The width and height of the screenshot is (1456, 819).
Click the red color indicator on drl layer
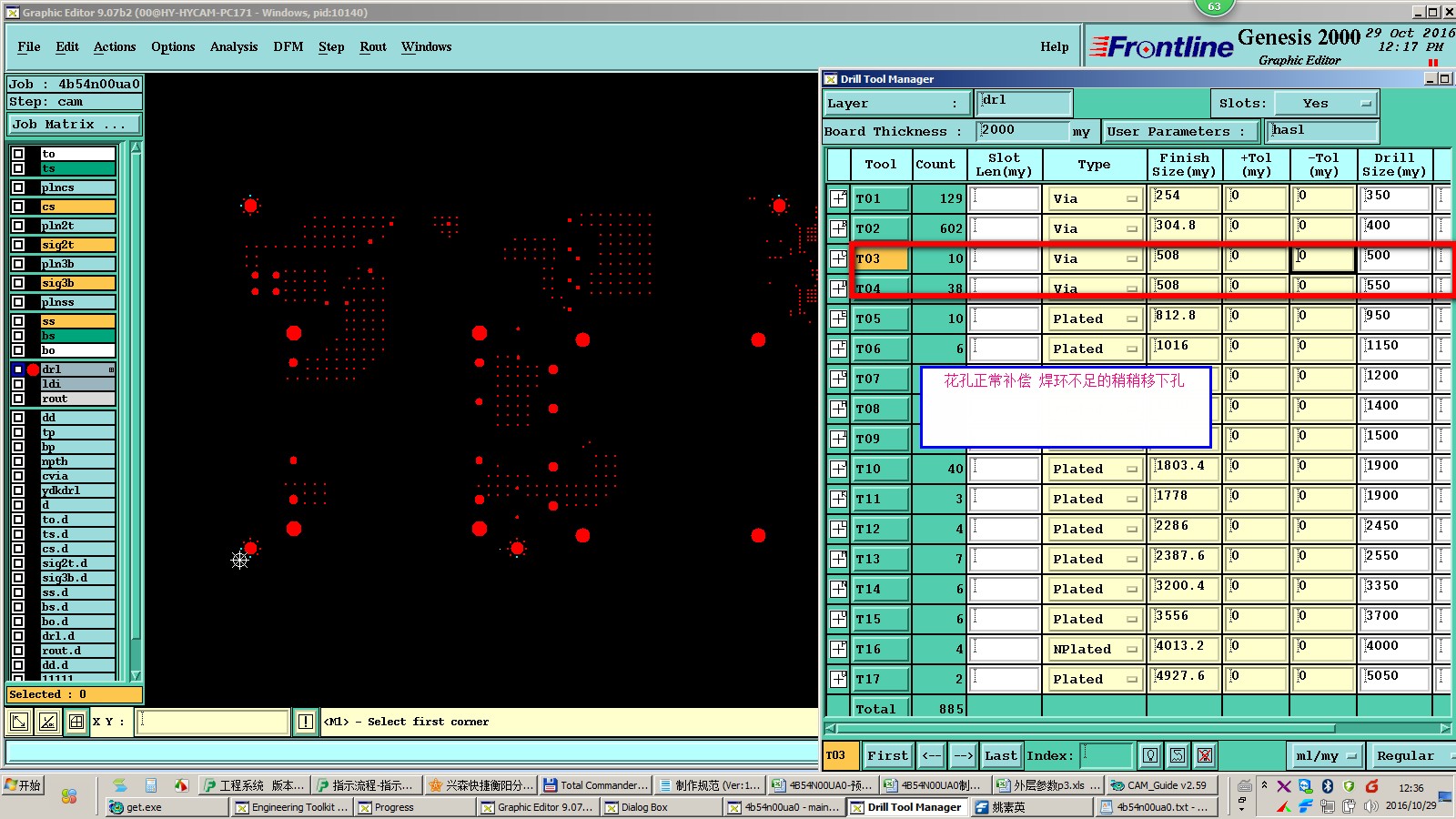click(33, 369)
